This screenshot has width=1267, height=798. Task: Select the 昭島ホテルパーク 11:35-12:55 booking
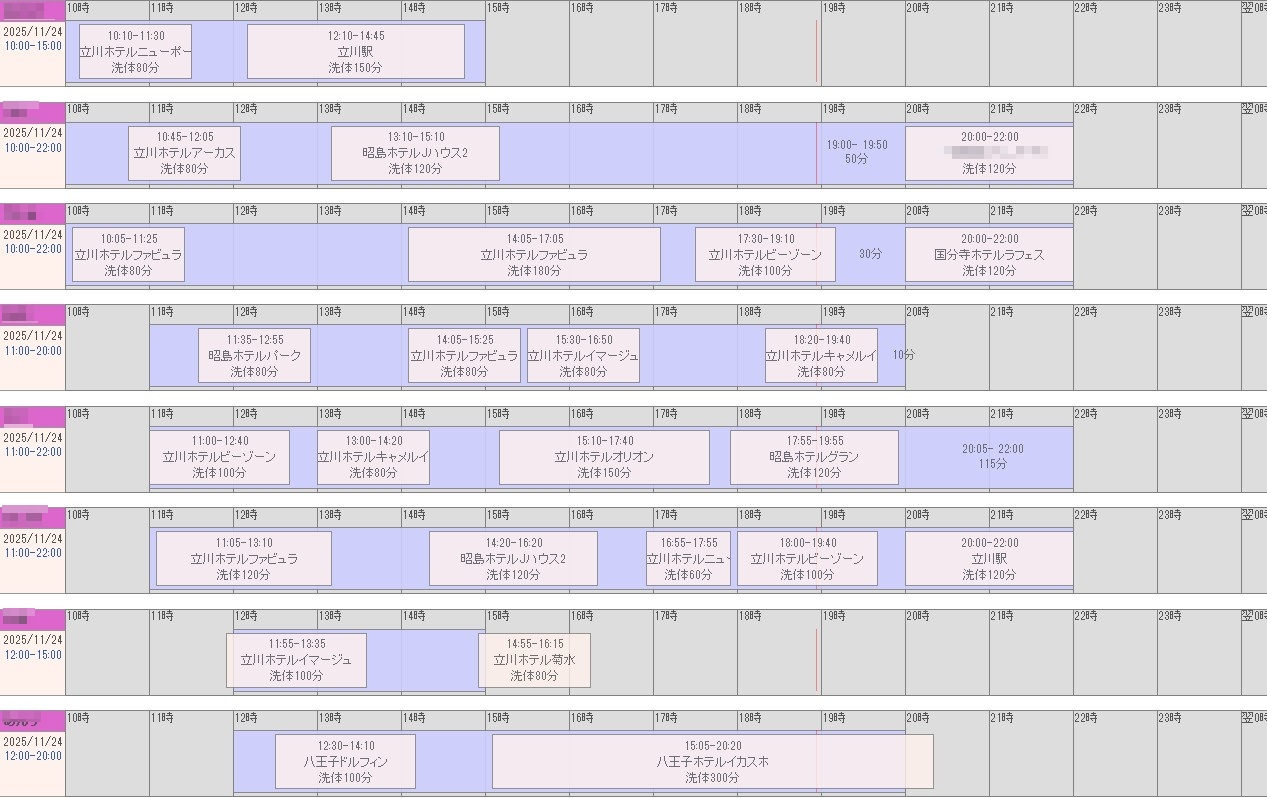pos(254,356)
